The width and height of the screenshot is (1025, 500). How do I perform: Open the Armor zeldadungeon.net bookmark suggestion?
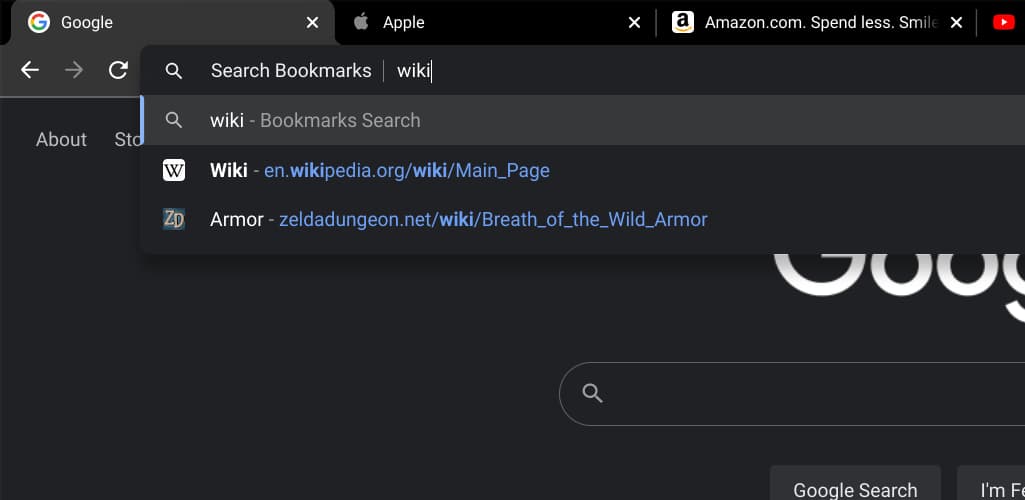(458, 219)
